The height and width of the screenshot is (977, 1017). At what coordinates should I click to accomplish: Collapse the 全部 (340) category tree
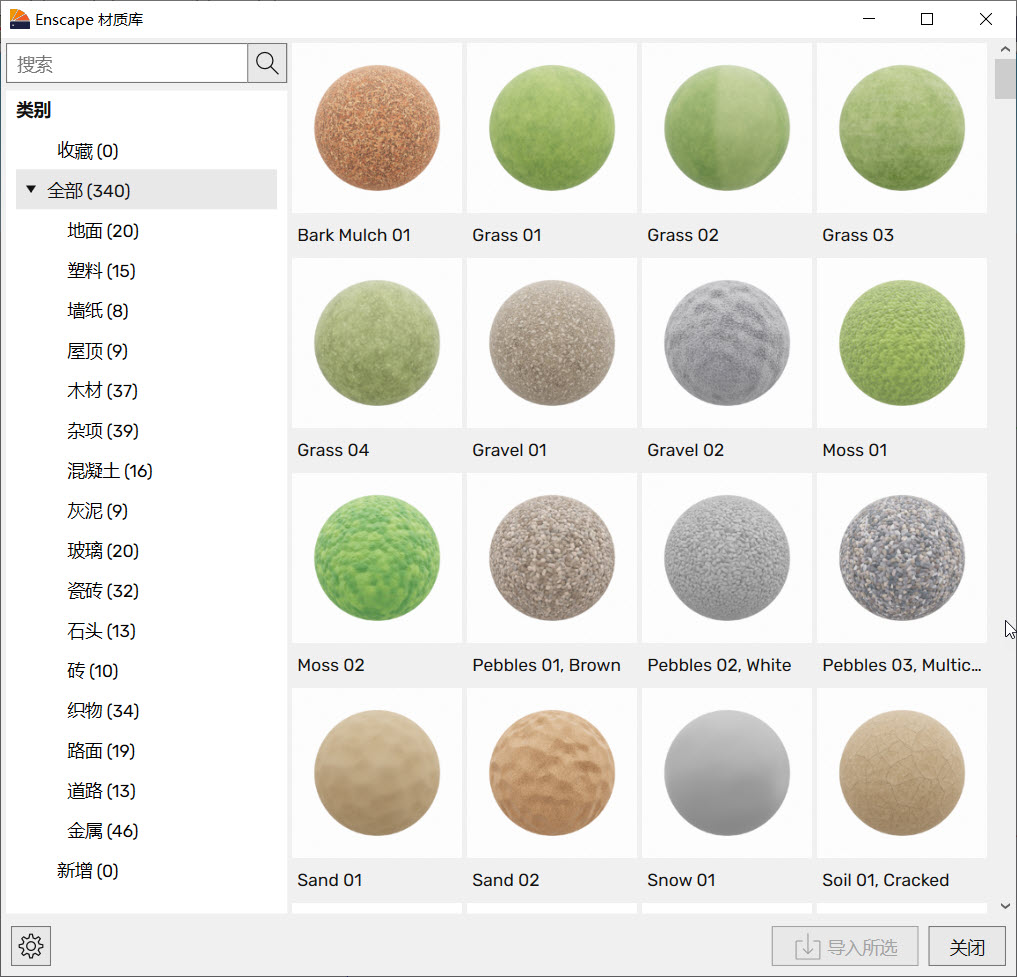pyautogui.click(x=30, y=189)
